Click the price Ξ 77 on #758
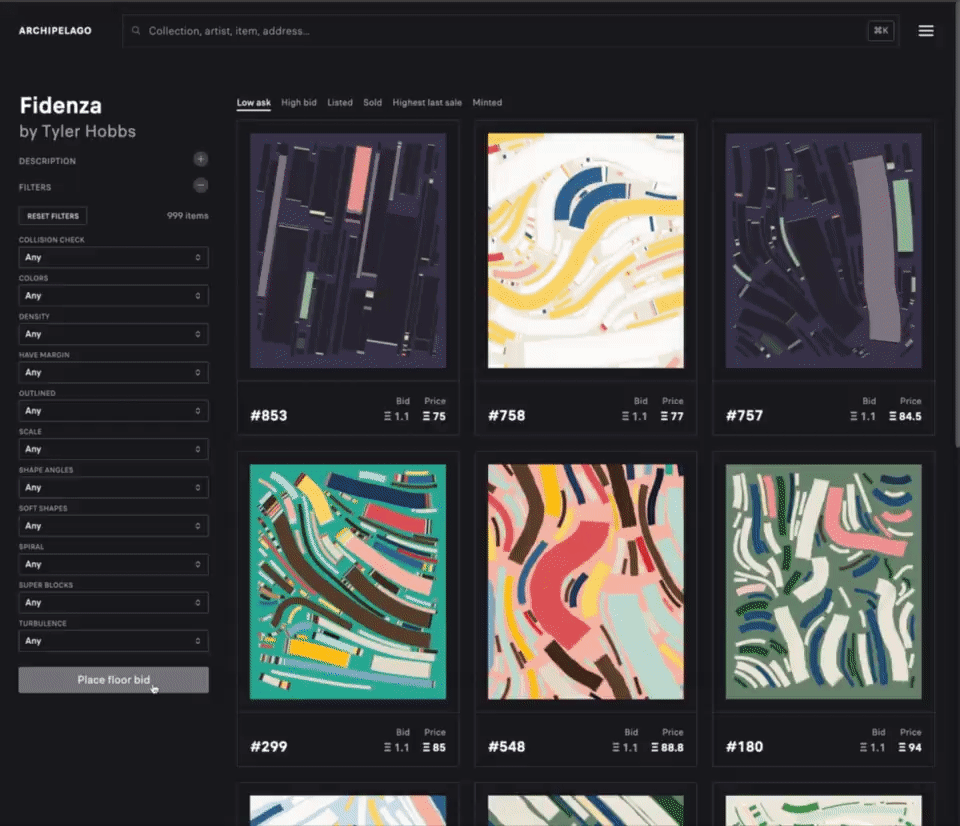 672,416
